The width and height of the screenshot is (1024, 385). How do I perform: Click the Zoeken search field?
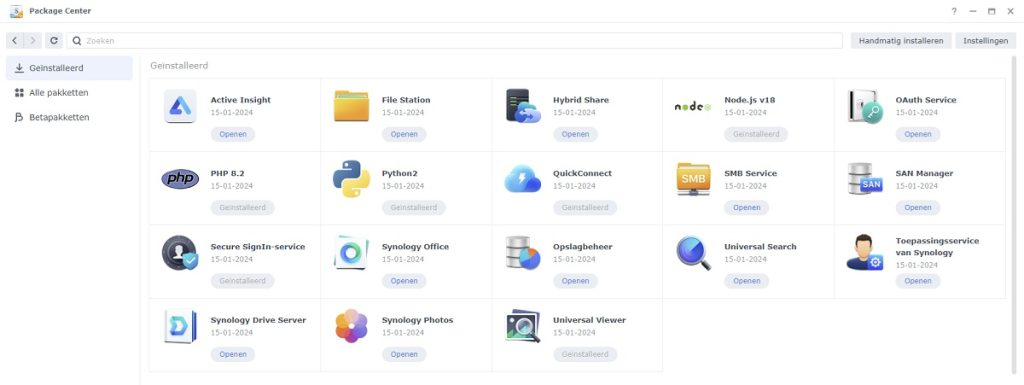(x=455, y=40)
